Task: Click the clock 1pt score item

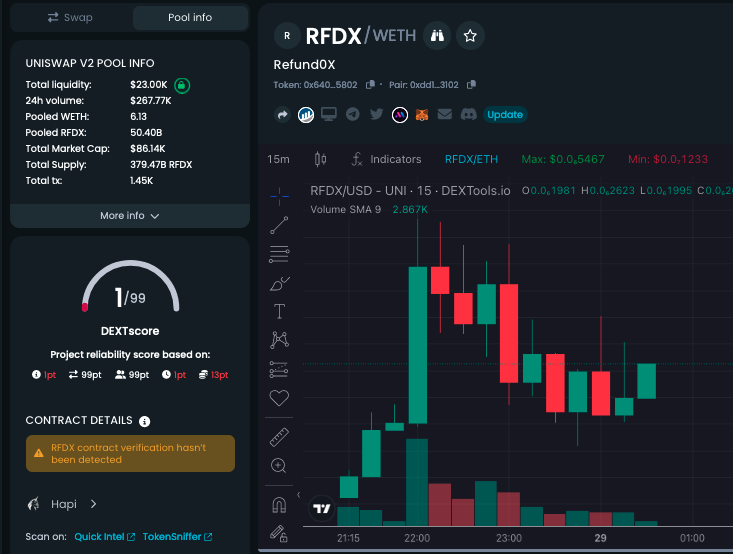Action: [x=174, y=375]
